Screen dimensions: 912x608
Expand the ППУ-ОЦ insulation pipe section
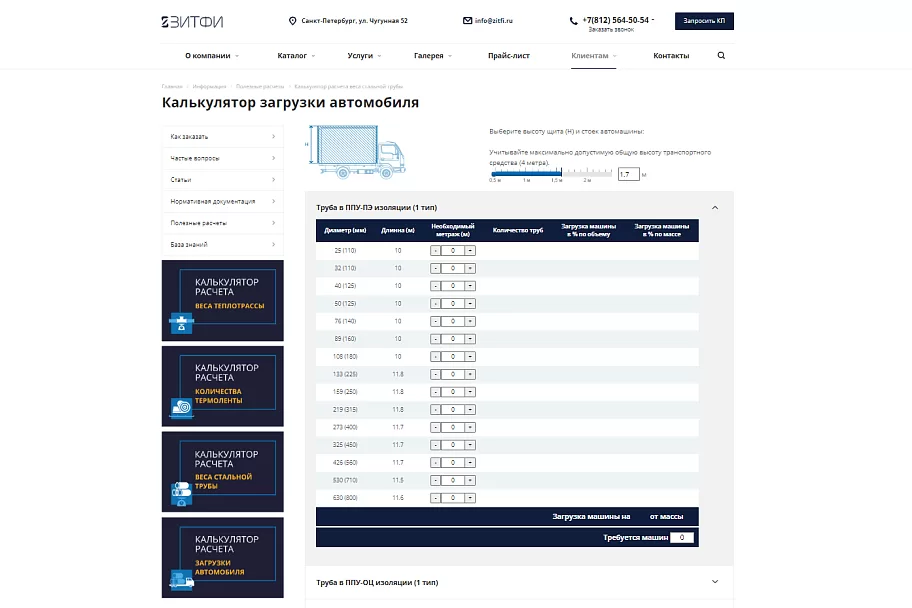pyautogui.click(x=715, y=582)
